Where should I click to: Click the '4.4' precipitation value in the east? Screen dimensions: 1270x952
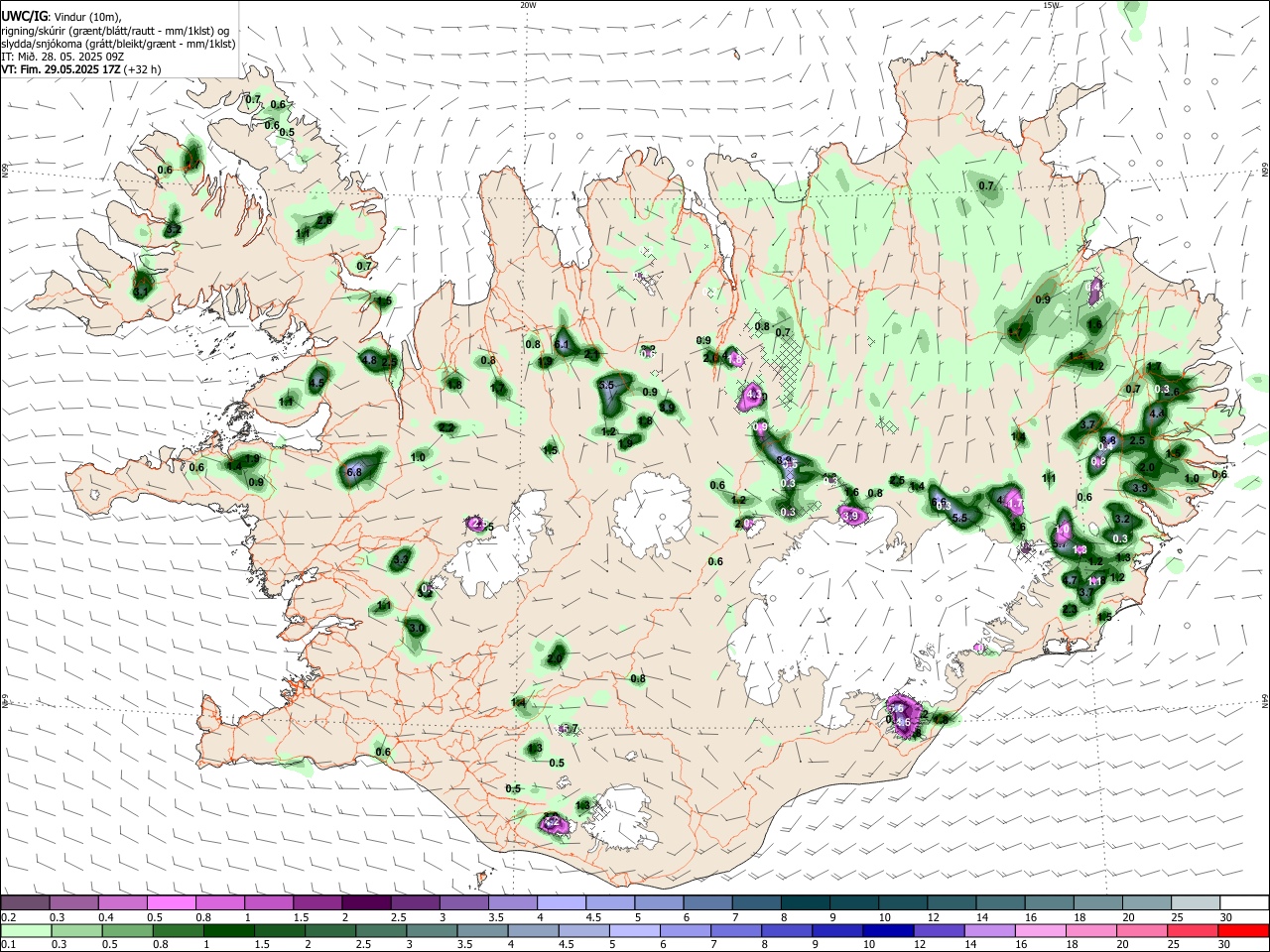tap(1157, 414)
